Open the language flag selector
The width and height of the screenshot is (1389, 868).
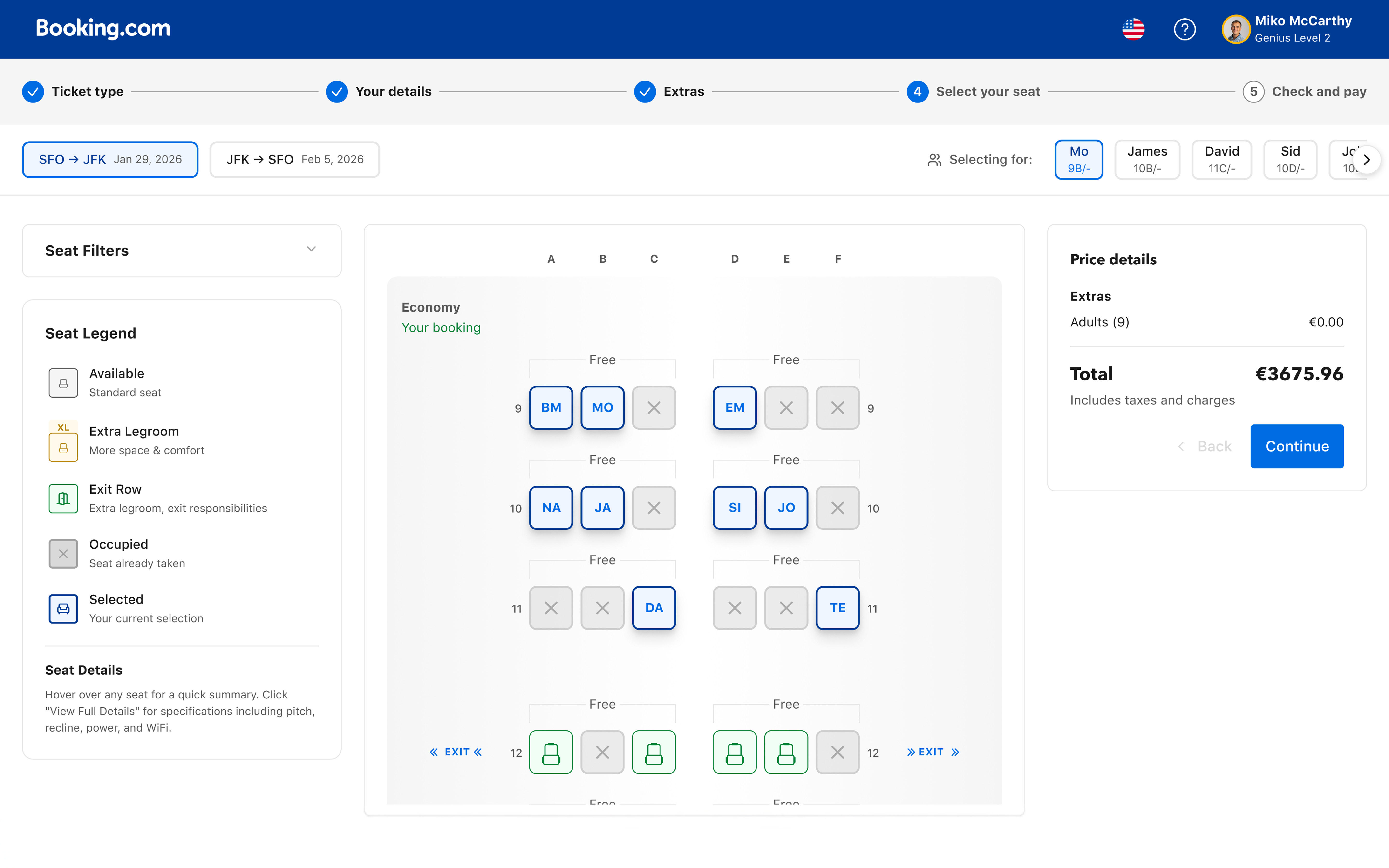point(1133,29)
